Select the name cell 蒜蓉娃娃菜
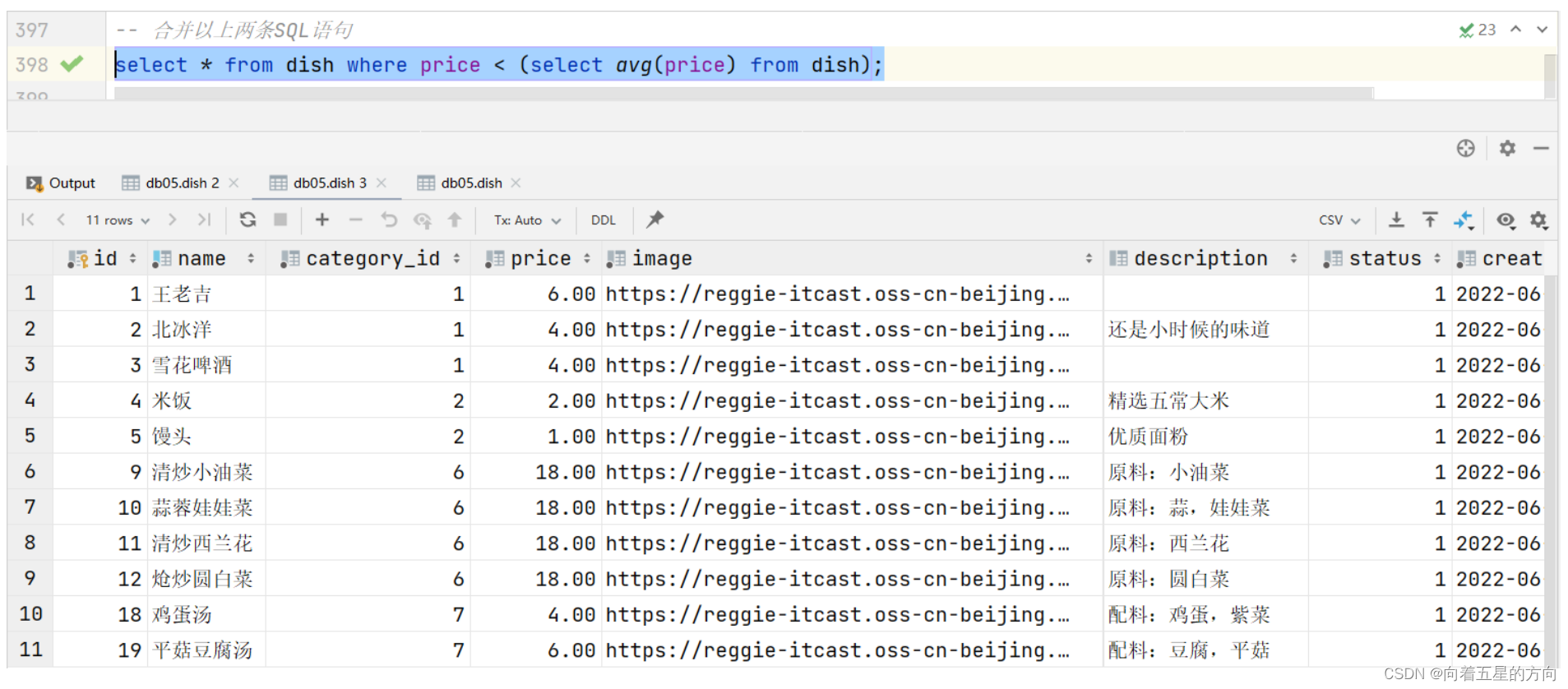The height and width of the screenshot is (689, 1568). [x=208, y=508]
